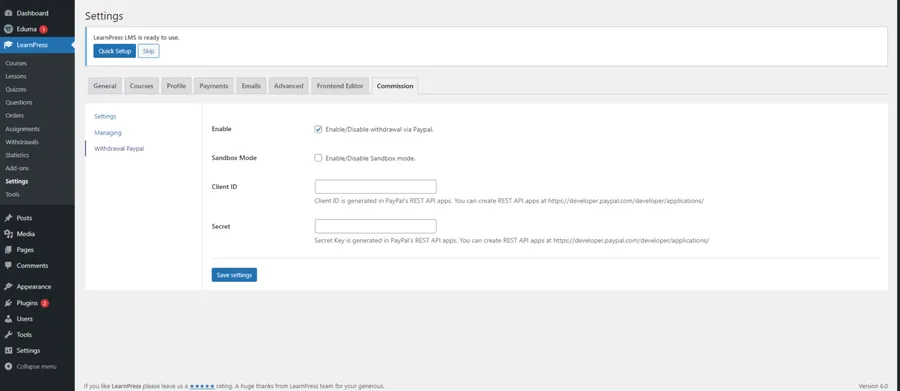
Task: Click the Eduma sidebar icon
Action: click(8, 29)
